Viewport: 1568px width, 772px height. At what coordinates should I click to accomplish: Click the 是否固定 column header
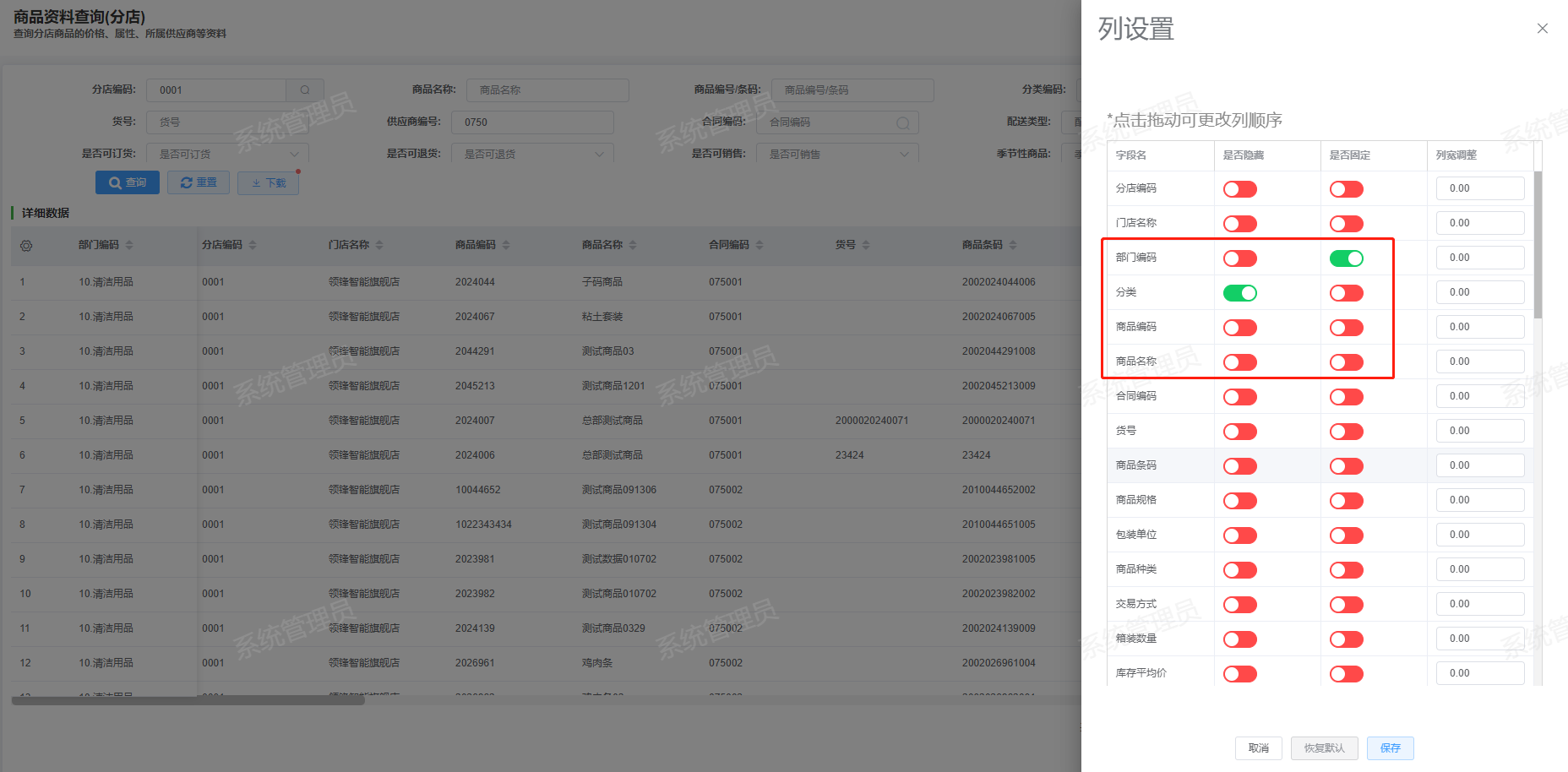coord(1350,155)
